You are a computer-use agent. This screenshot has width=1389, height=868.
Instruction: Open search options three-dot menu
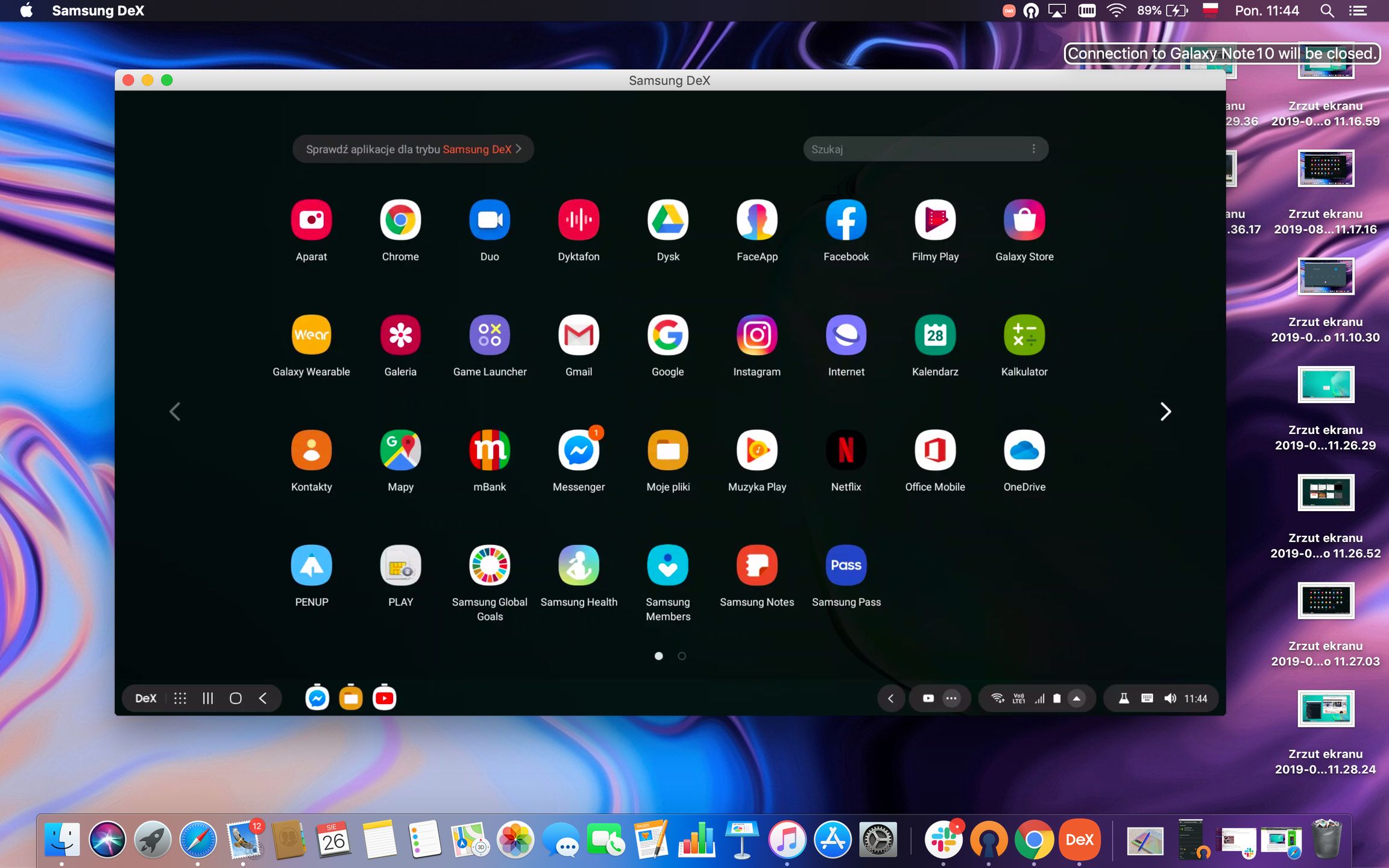[1033, 149]
